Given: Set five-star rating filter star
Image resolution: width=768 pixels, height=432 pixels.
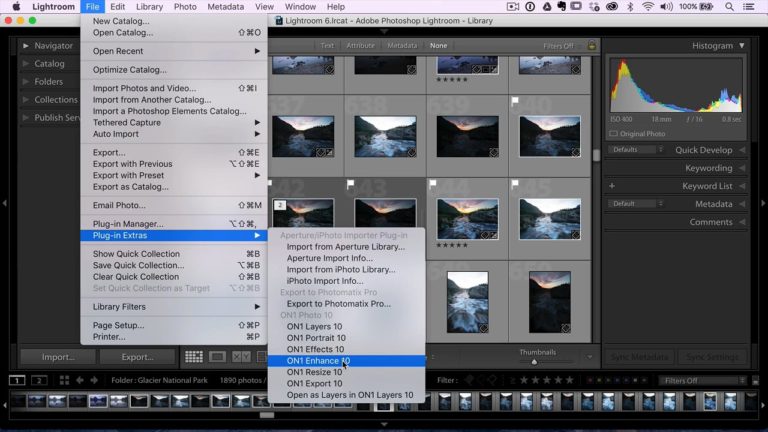Looking at the screenshot, I should point(570,380).
